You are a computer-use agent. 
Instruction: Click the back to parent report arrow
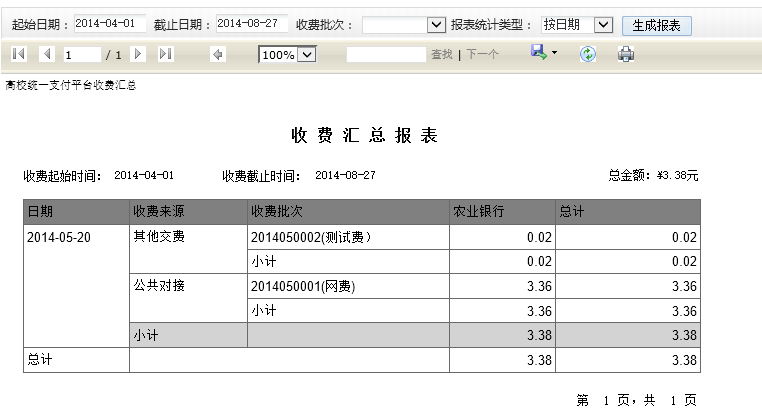point(217,54)
